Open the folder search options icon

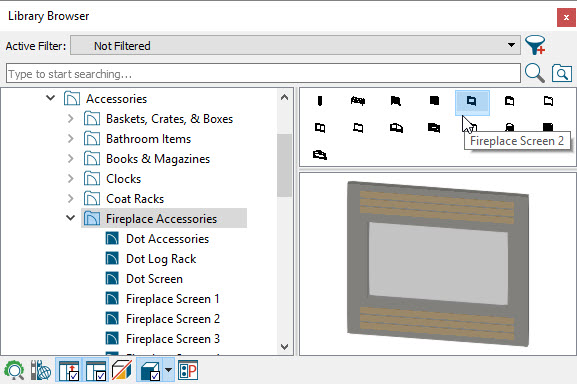562,73
